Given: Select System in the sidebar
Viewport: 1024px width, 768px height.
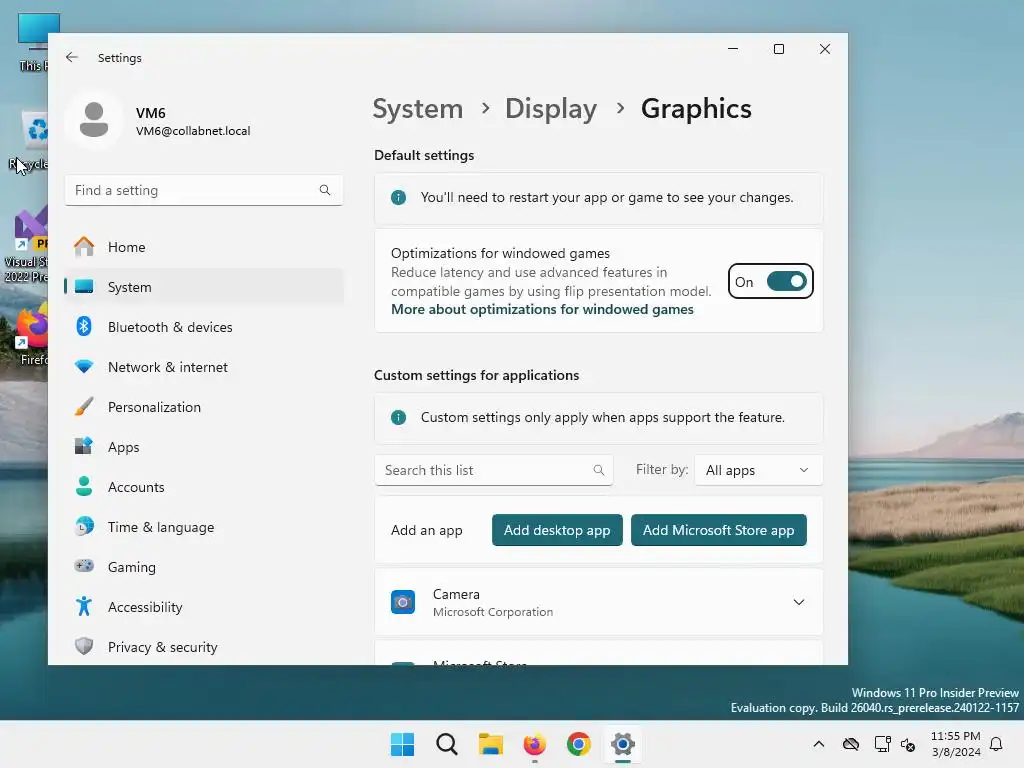Looking at the screenshot, I should coord(204,287).
